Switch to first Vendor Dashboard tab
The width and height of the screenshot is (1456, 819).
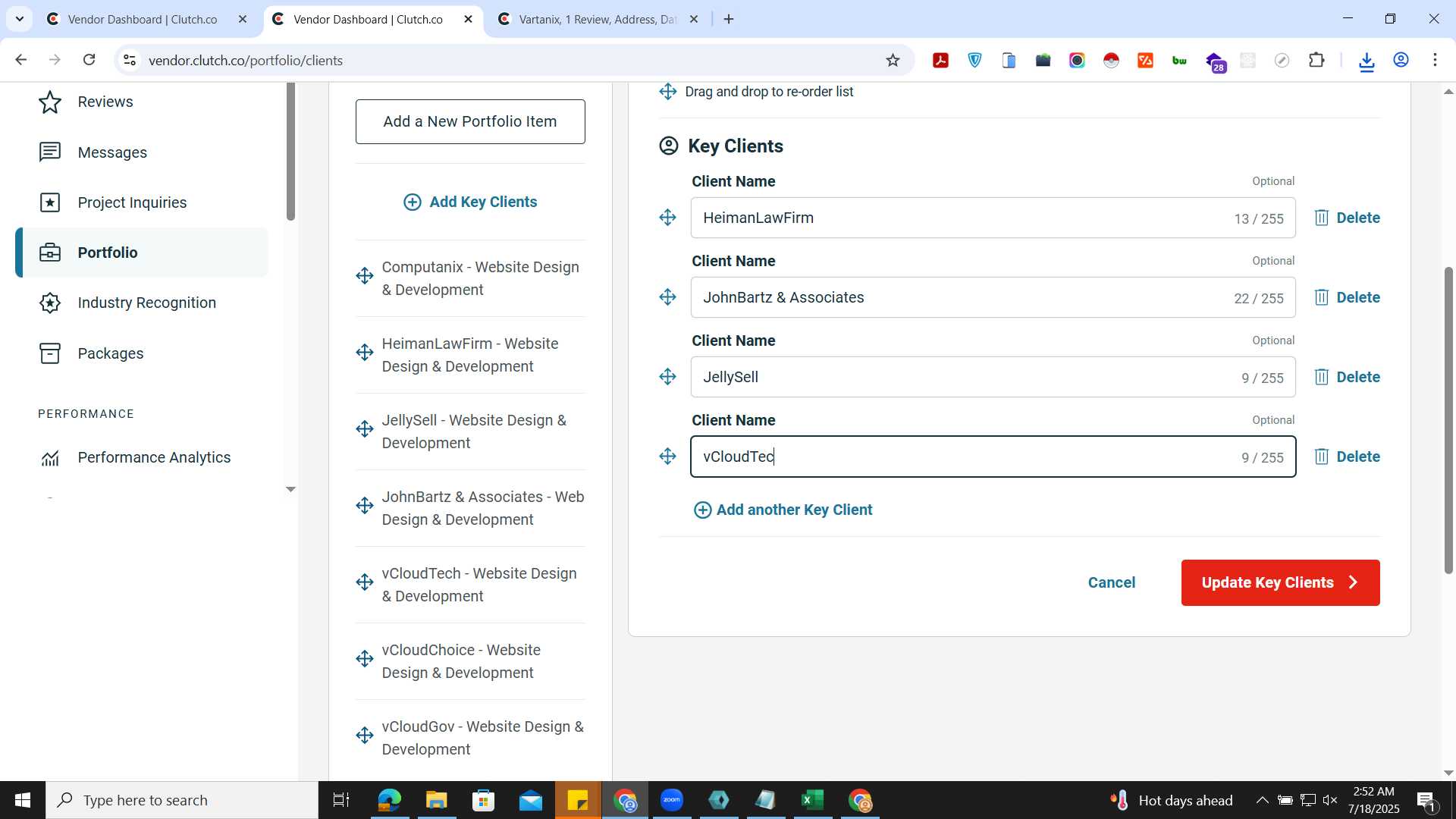143,20
